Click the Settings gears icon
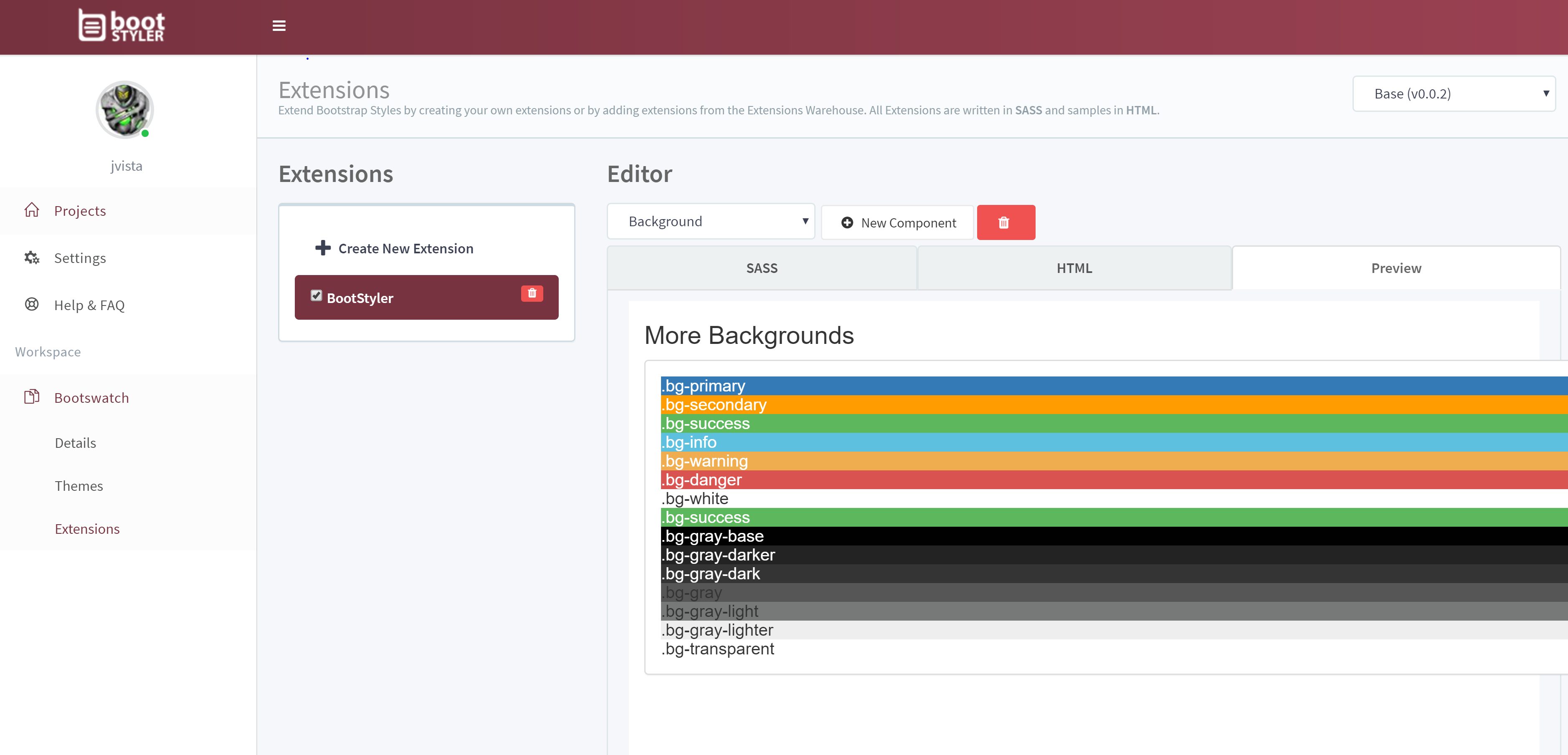Image resolution: width=1568 pixels, height=755 pixels. click(32, 258)
